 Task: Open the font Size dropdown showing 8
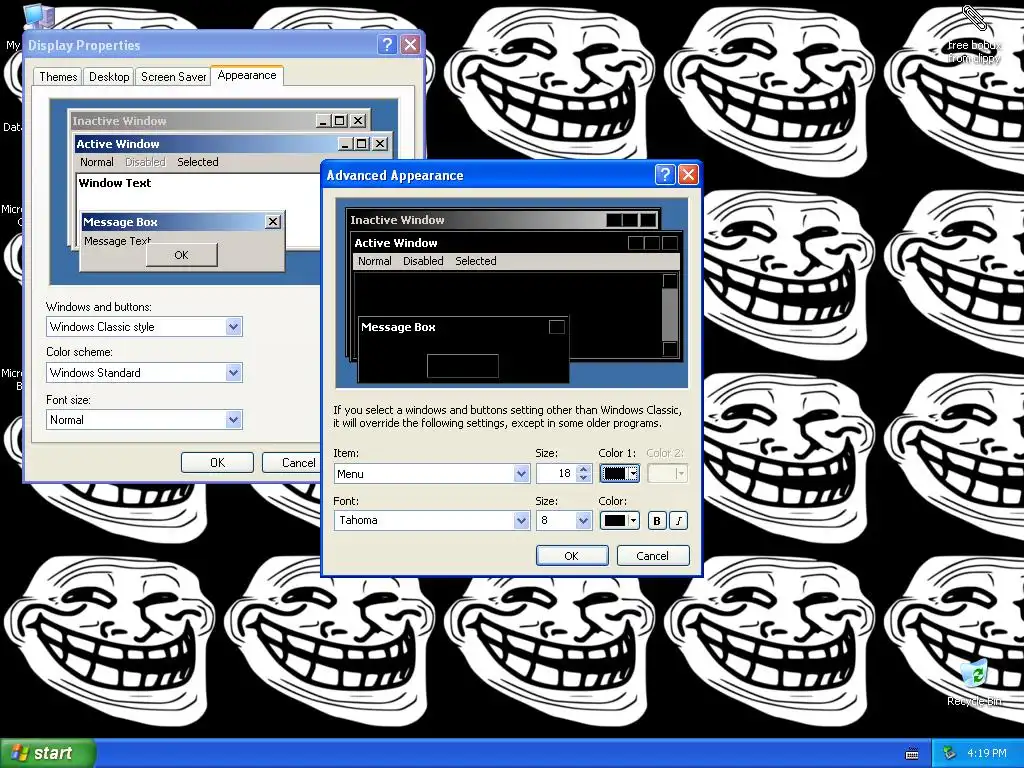click(584, 520)
